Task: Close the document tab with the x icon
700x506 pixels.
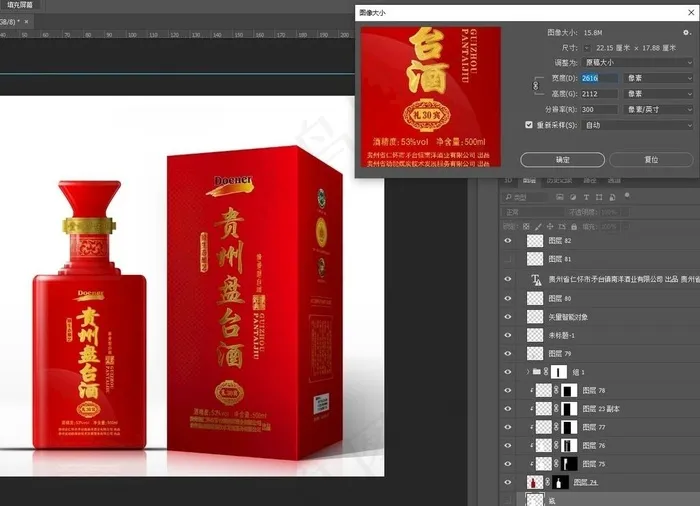Action: [x=26, y=21]
